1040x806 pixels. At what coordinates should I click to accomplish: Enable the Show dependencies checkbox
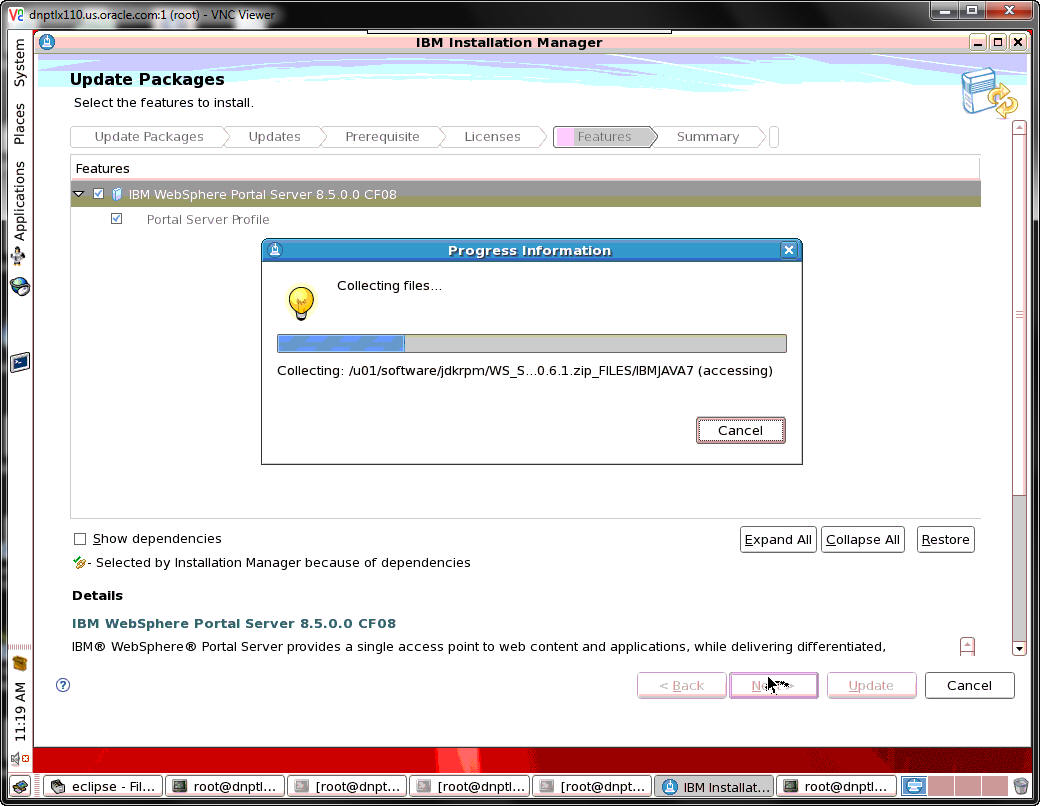pos(80,539)
